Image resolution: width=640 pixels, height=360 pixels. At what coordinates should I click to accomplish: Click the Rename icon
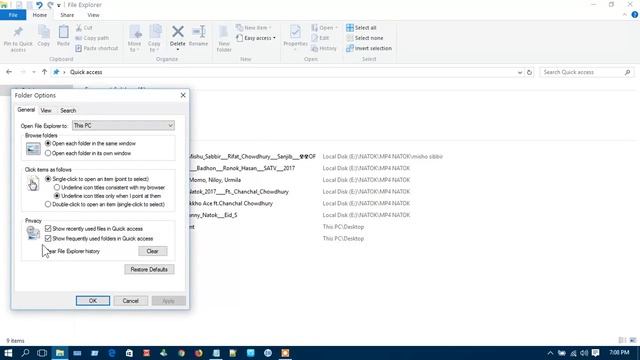[199, 31]
